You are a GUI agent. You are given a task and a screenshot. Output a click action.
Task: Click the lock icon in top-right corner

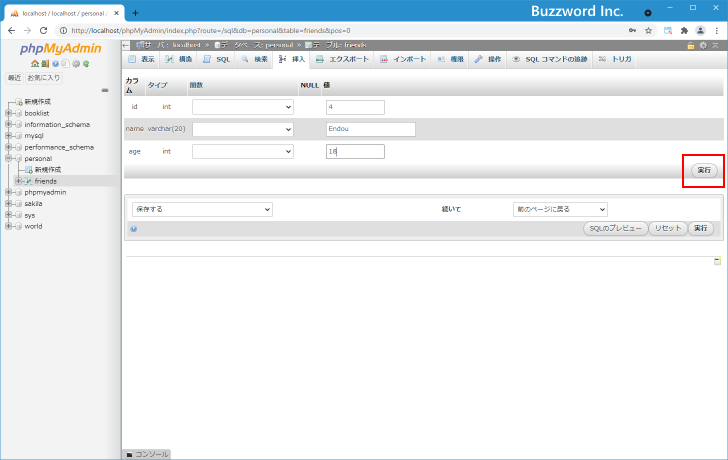click(x=690, y=45)
